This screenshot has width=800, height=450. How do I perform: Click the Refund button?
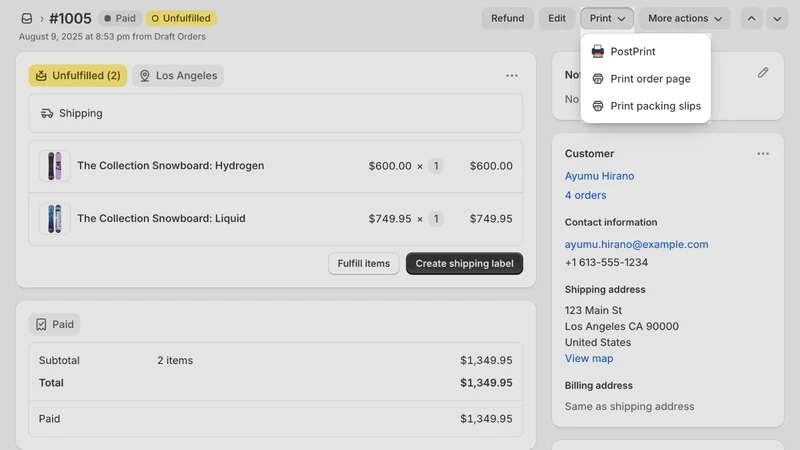508,18
